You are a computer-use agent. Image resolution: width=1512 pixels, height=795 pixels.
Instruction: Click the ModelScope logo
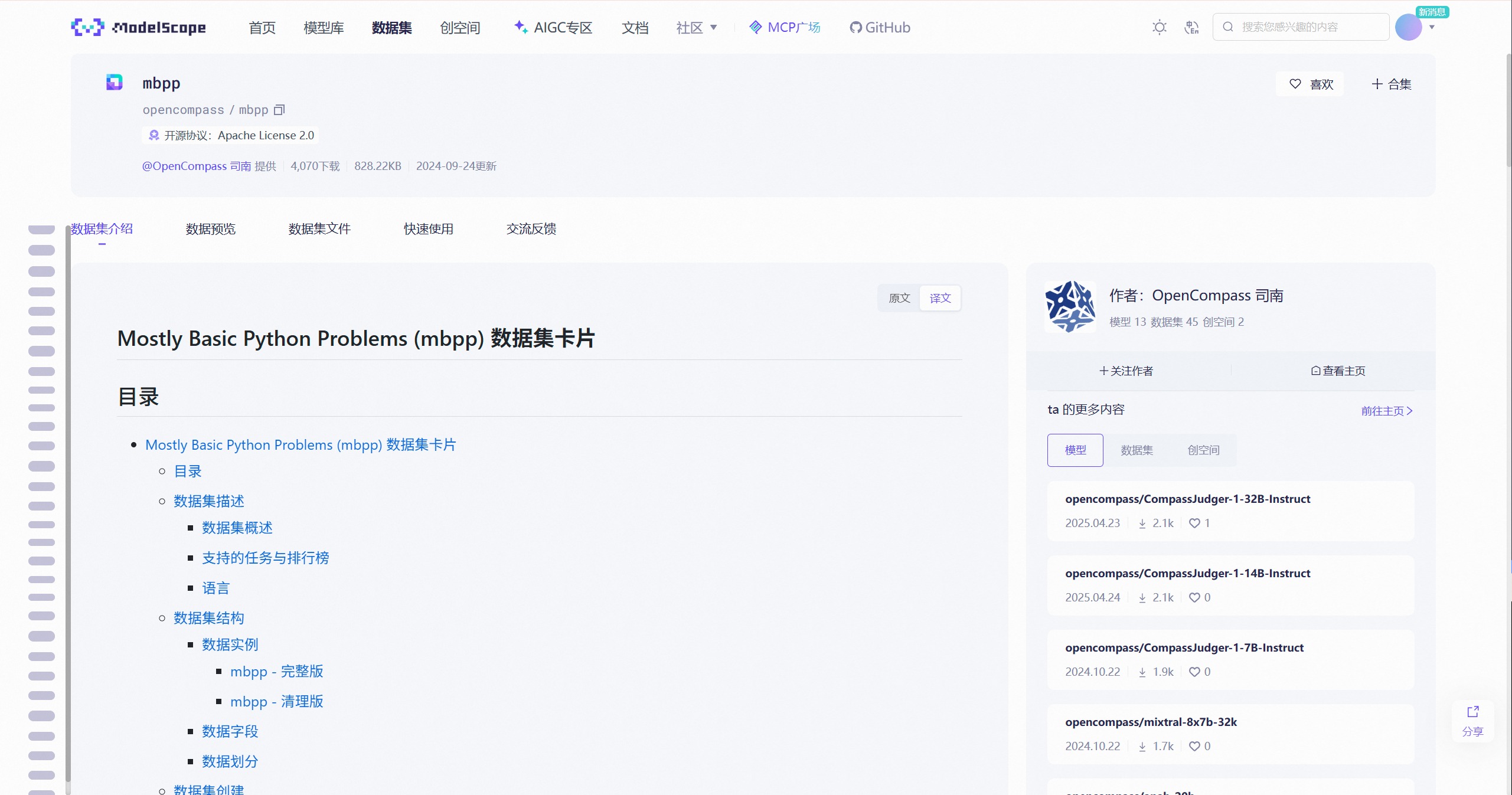[138, 27]
